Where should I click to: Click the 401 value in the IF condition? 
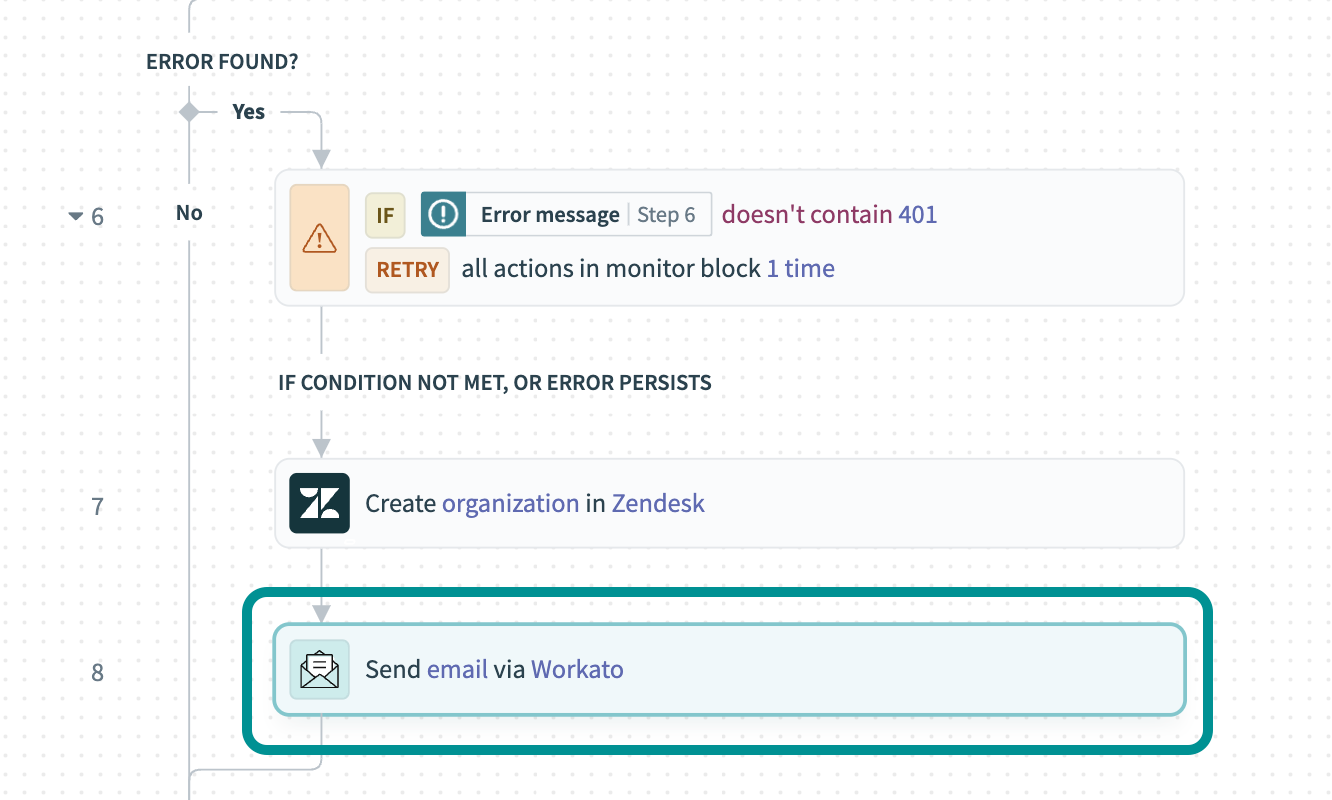pyautogui.click(x=921, y=214)
